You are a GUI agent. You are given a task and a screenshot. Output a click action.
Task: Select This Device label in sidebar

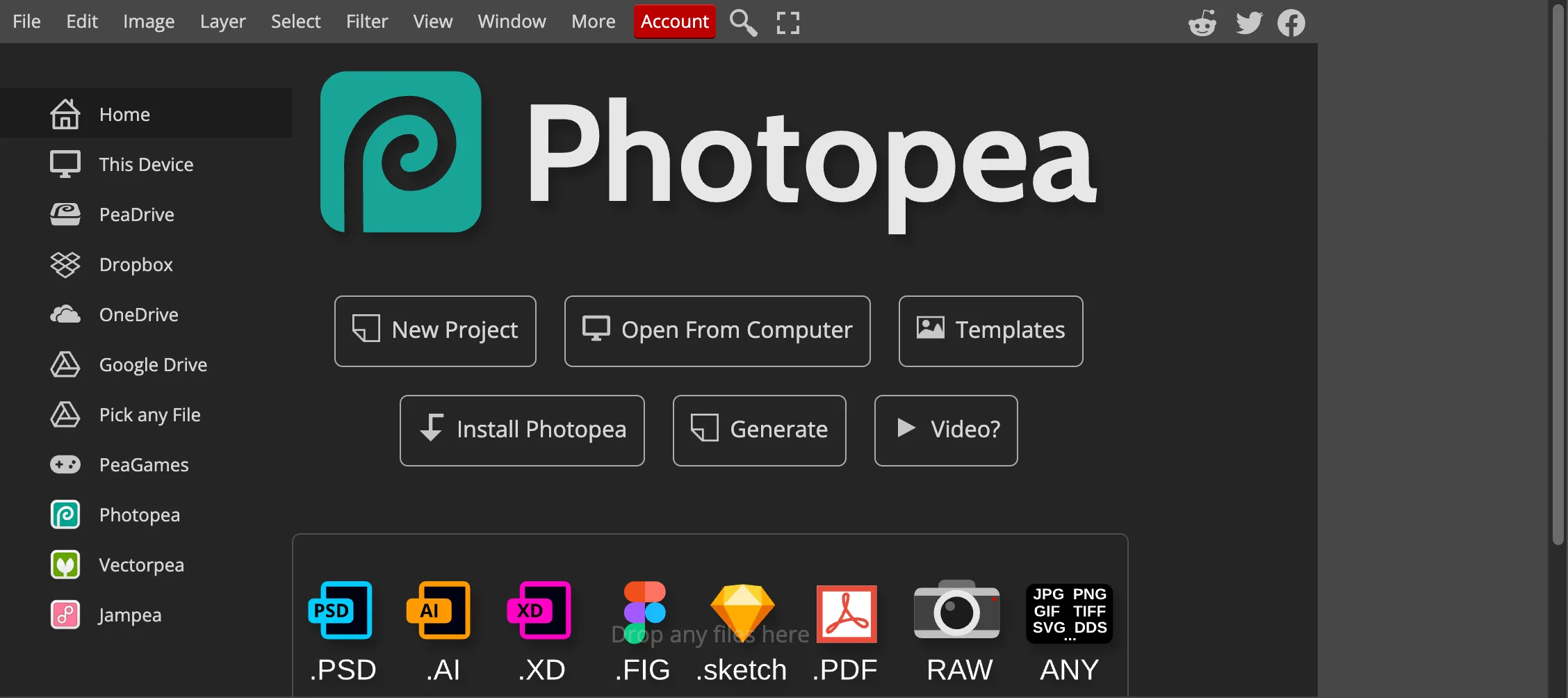pos(146,164)
